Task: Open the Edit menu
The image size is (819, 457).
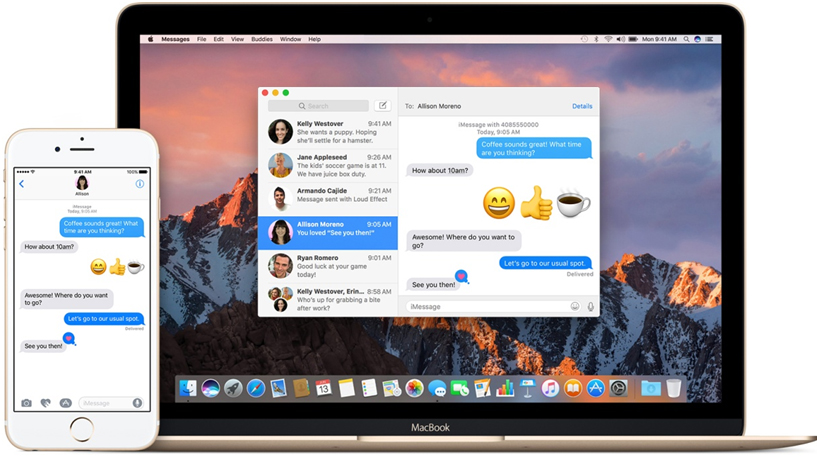Action: (x=219, y=39)
